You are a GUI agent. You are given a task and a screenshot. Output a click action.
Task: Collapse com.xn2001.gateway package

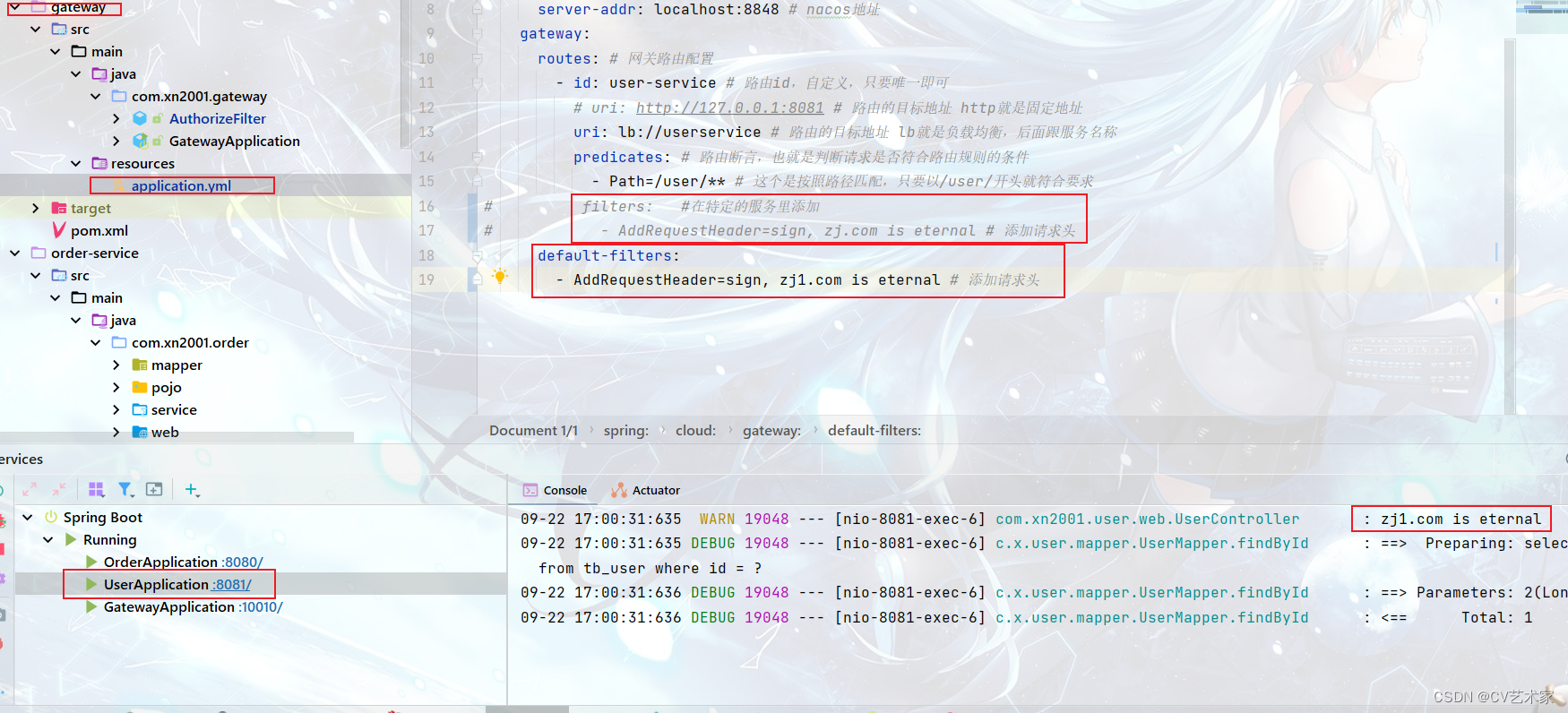96,96
